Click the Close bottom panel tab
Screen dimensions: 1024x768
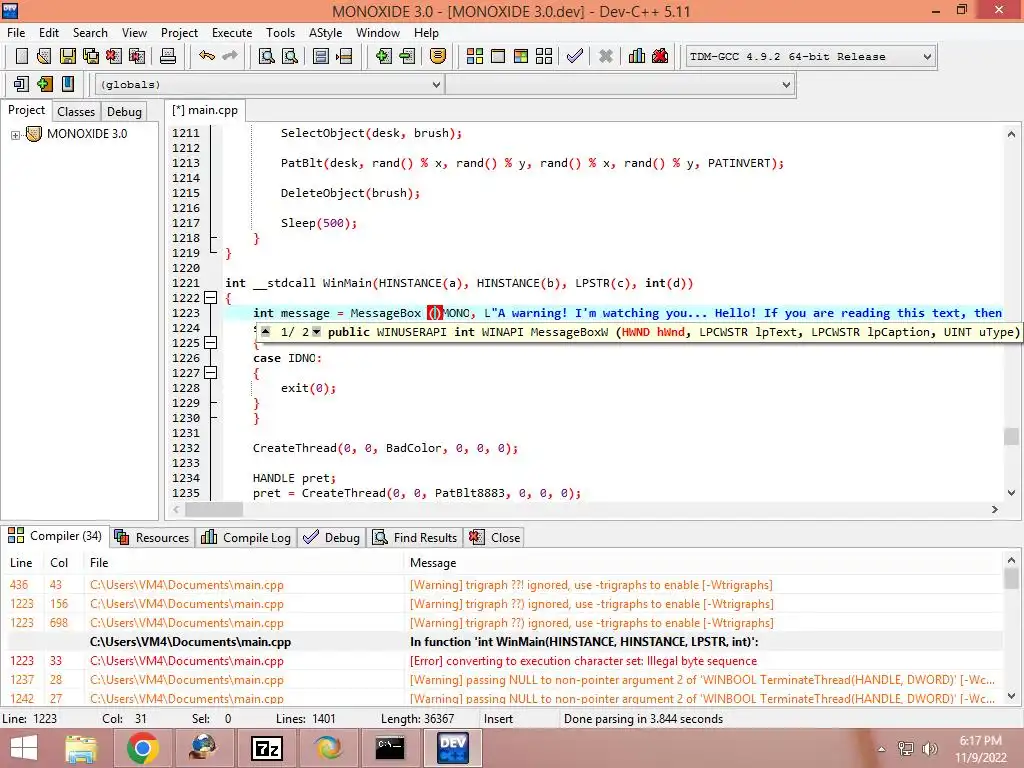495,537
